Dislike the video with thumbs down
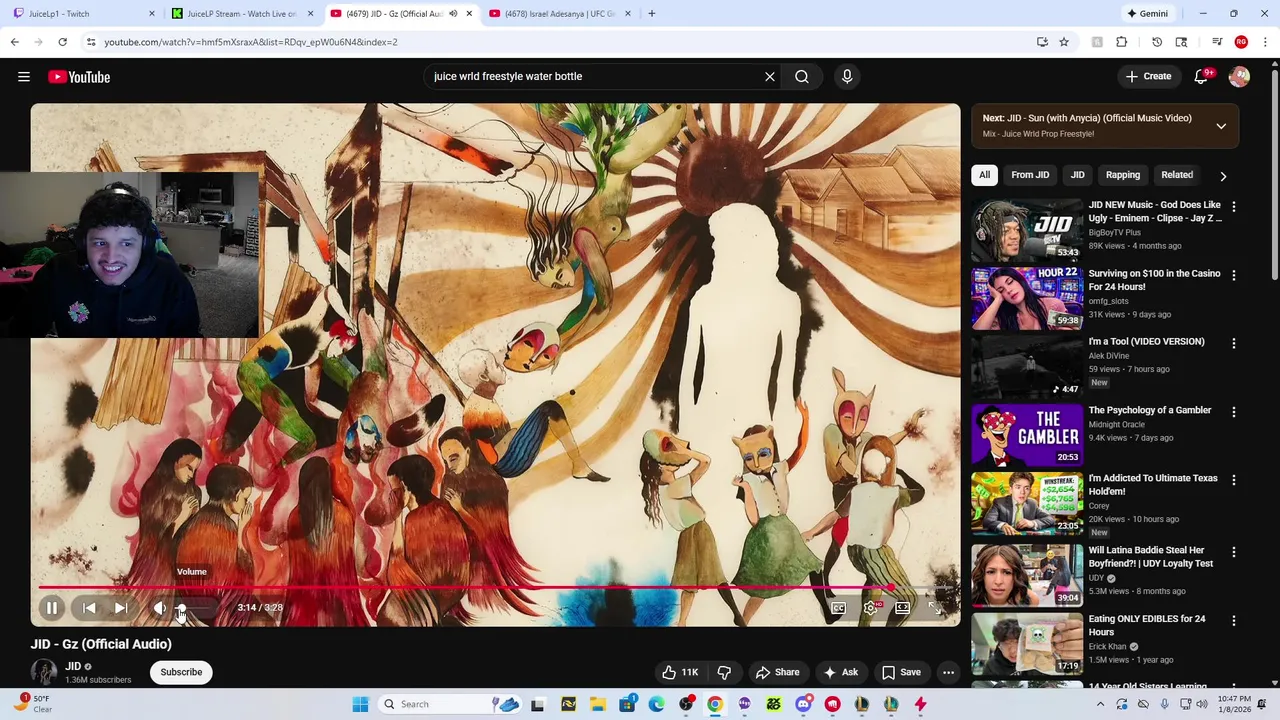This screenshot has width=1280, height=720. (724, 672)
